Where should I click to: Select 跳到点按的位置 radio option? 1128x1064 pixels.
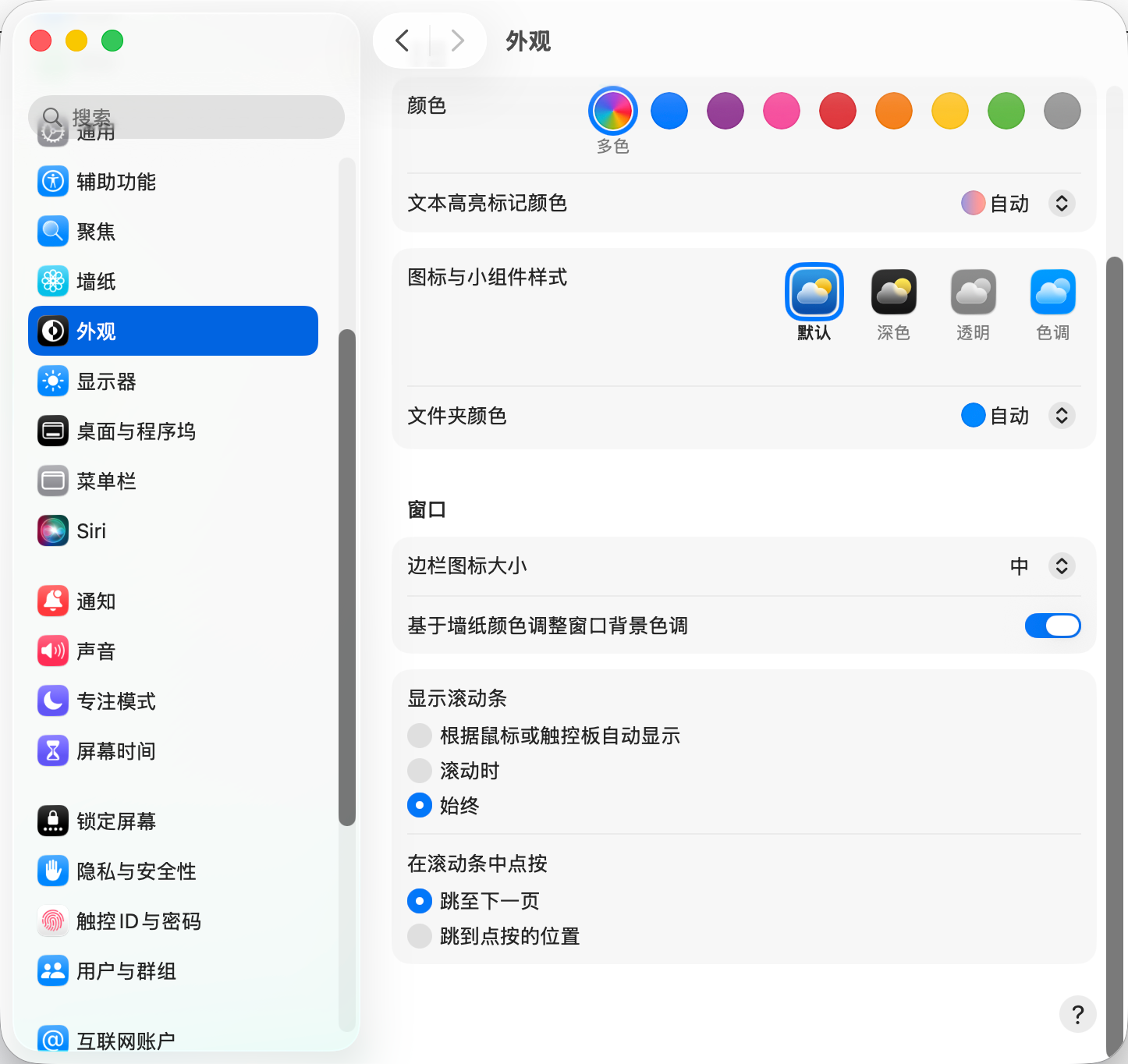pos(420,936)
